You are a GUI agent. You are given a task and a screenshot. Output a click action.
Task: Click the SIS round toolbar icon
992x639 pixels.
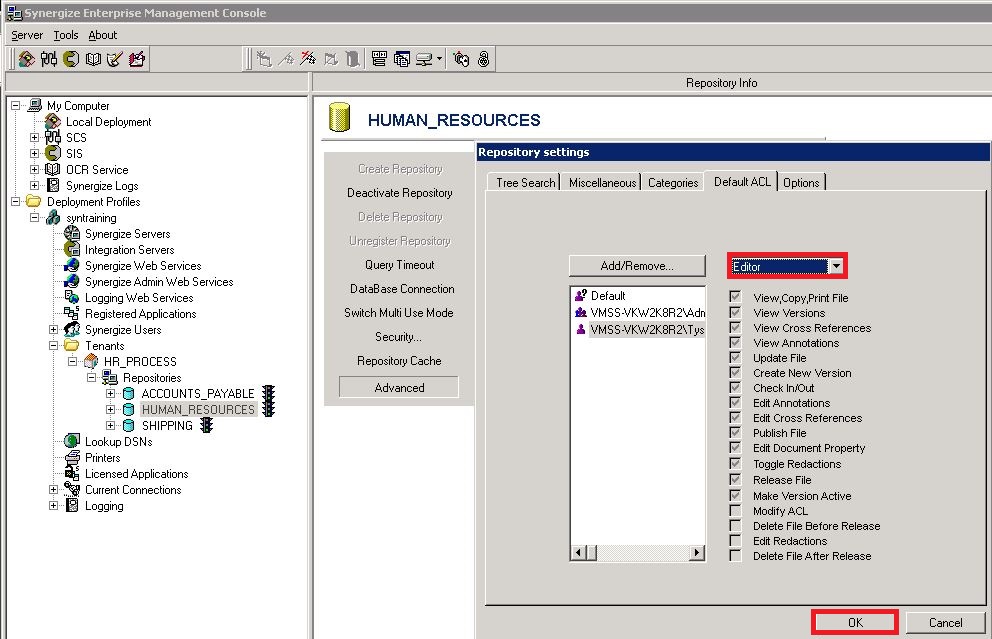coord(71,59)
